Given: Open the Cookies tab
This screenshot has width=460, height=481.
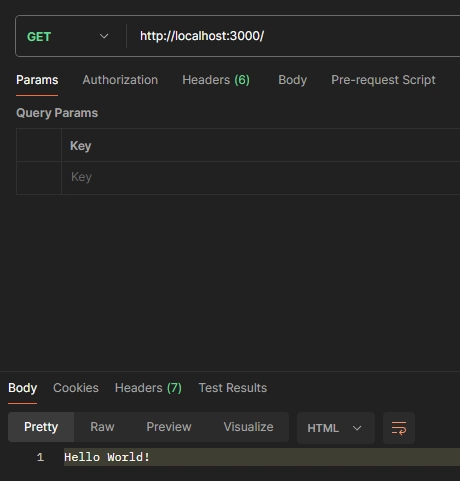Looking at the screenshot, I should point(76,388).
